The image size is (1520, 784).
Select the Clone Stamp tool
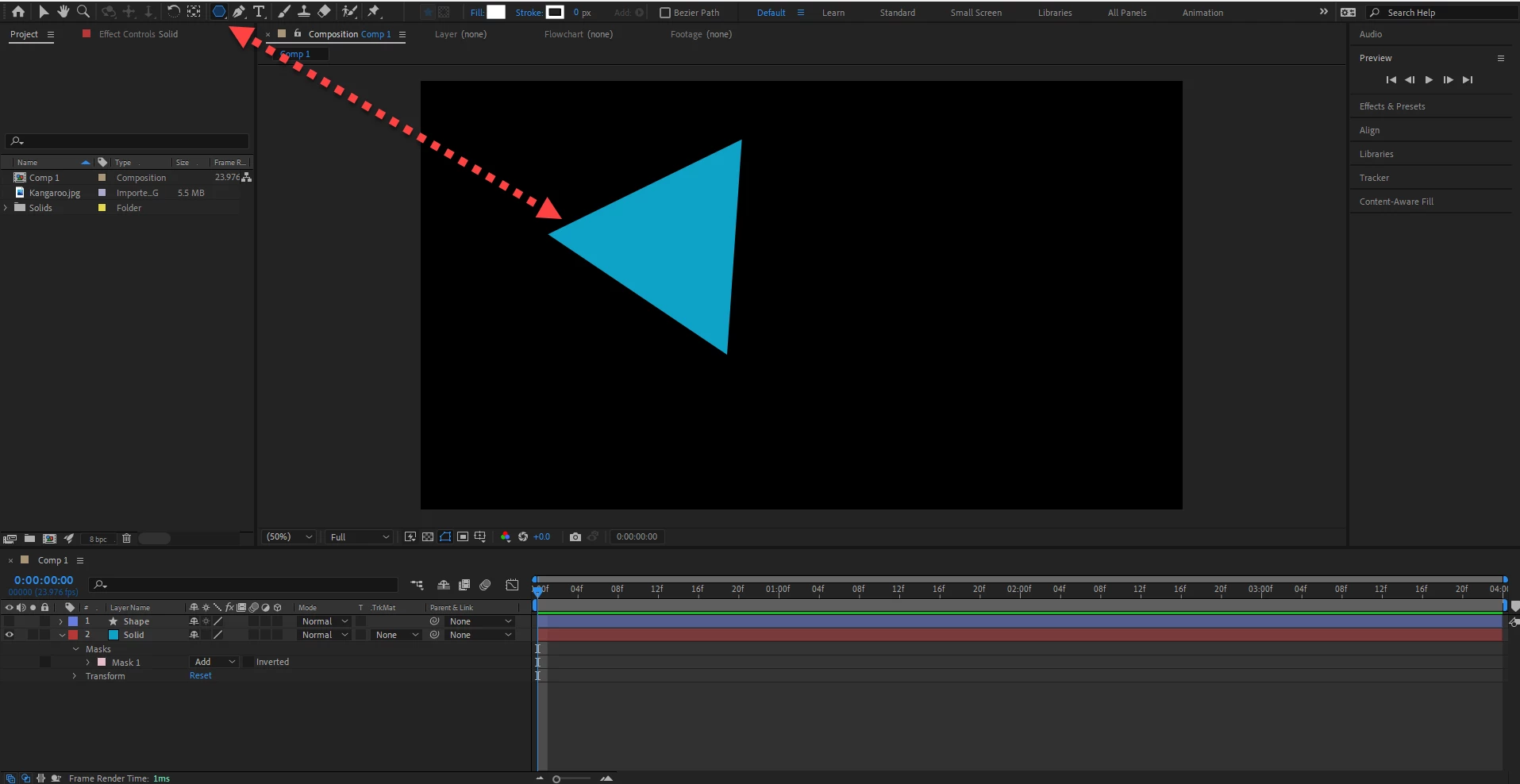(303, 12)
